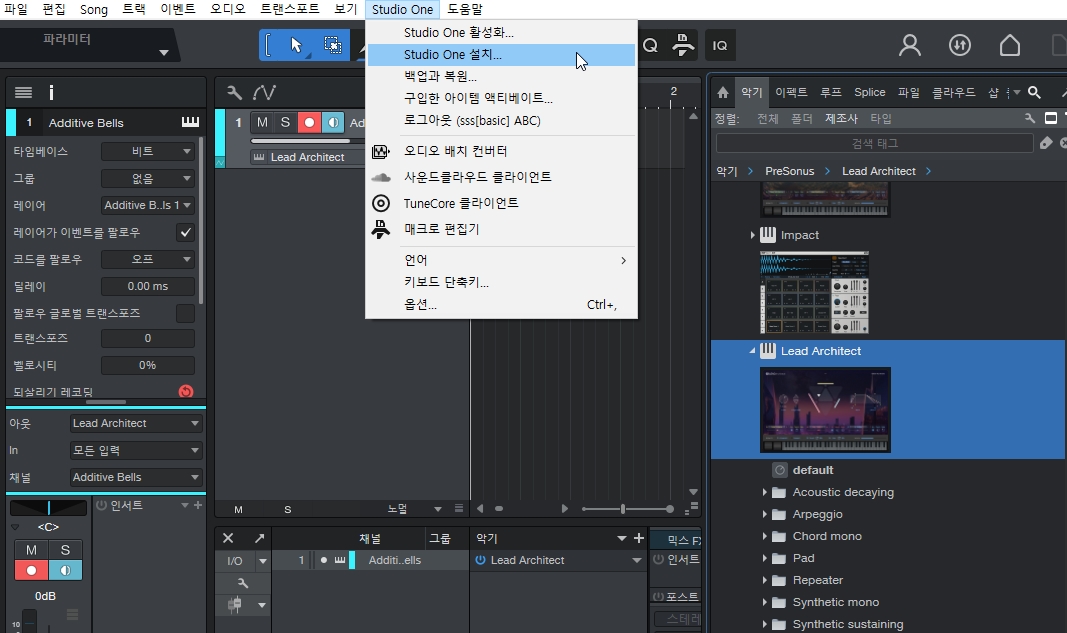Click the inspector pan slider
1067x633 pixels.
point(48,507)
